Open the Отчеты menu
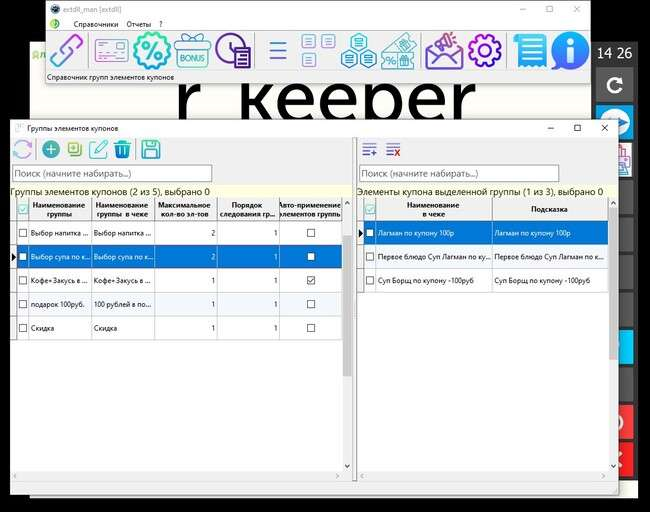This screenshot has width=650, height=512. (139, 24)
